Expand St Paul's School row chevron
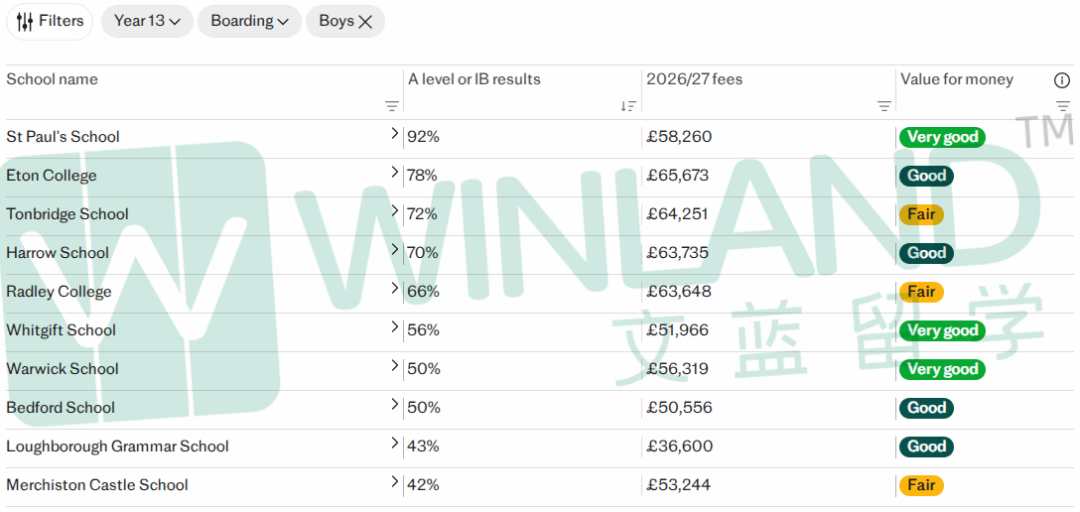The image size is (1080, 512). tap(394, 134)
